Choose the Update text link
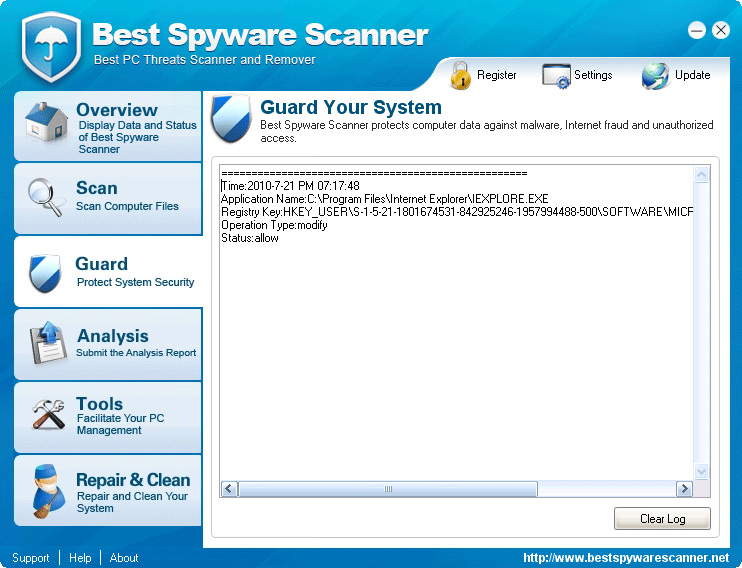Screen dimensions: 742x568 coord(692,75)
